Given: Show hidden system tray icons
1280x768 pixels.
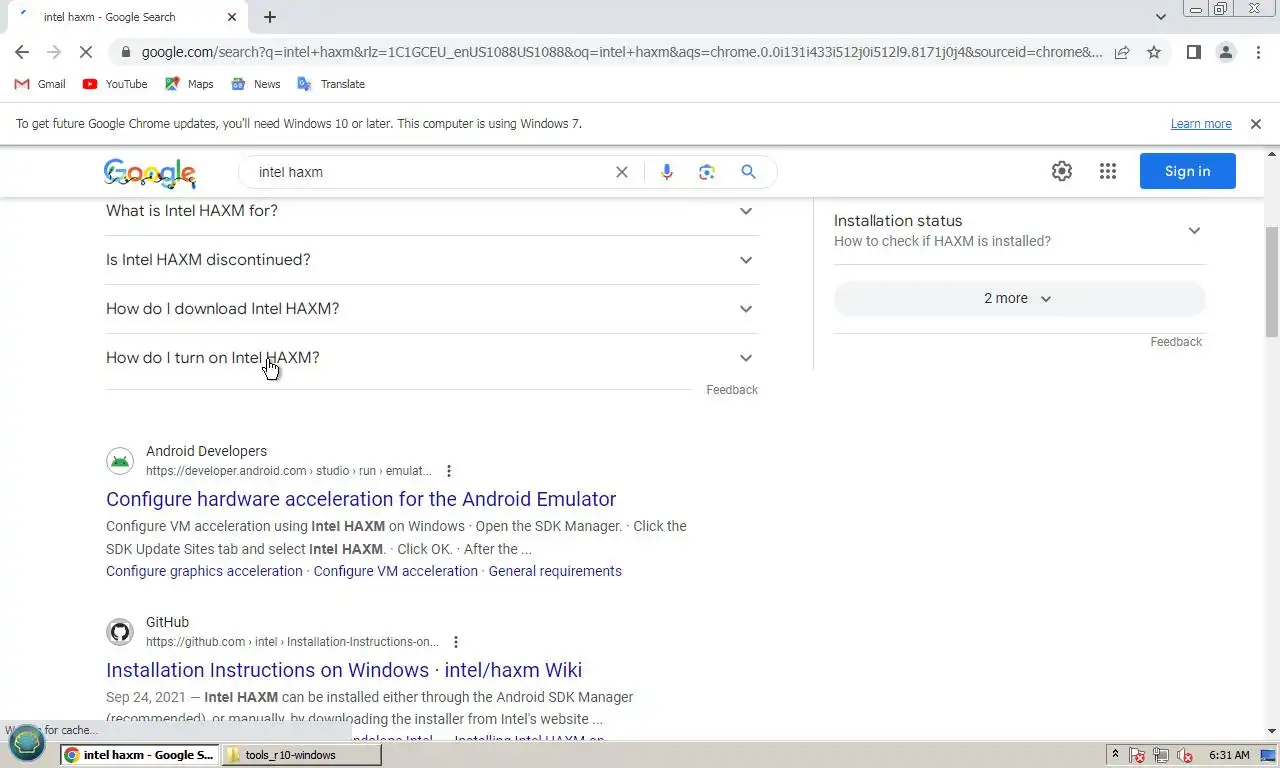Looking at the screenshot, I should (1115, 755).
